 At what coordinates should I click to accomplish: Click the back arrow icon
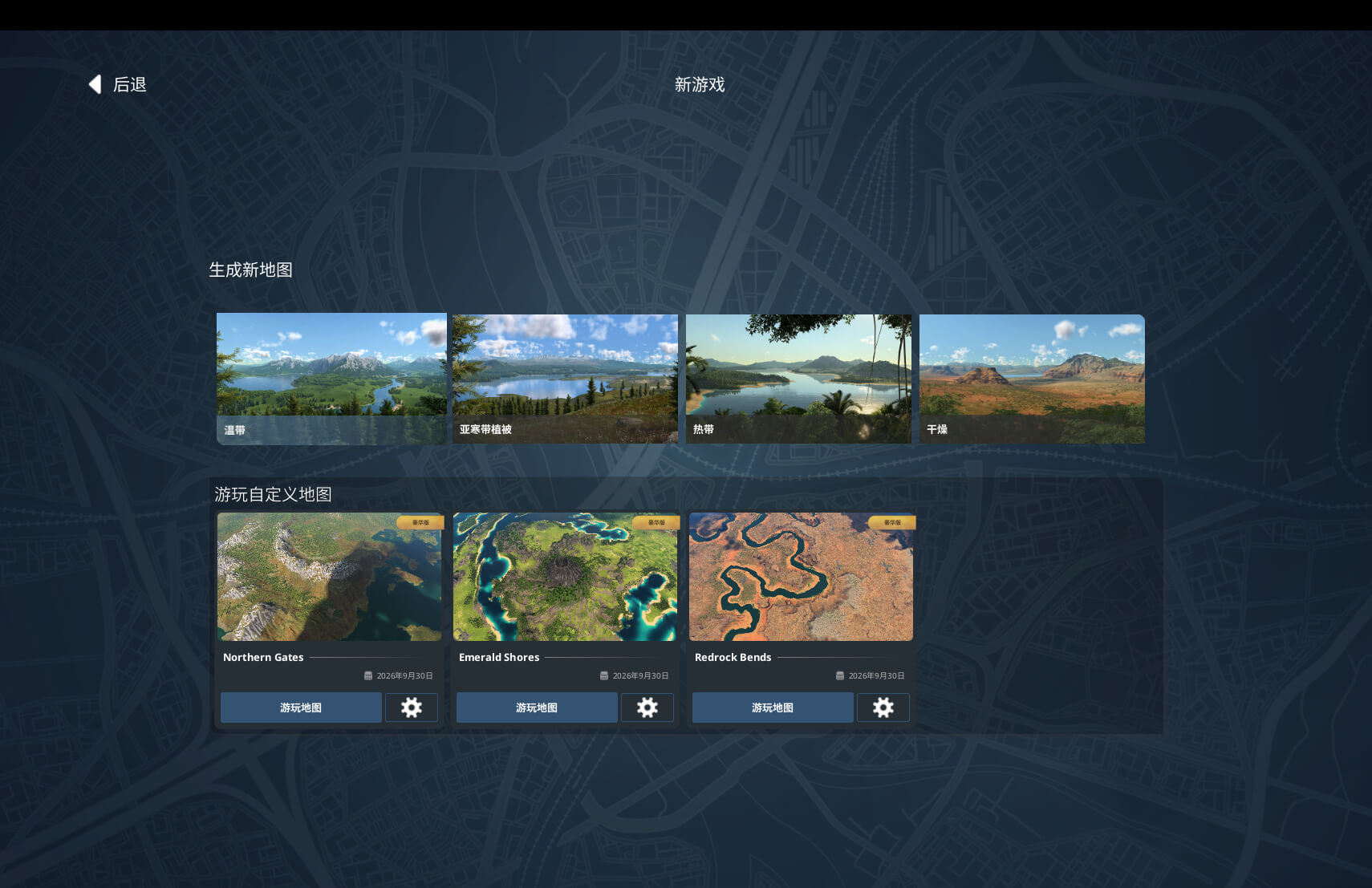coord(95,84)
